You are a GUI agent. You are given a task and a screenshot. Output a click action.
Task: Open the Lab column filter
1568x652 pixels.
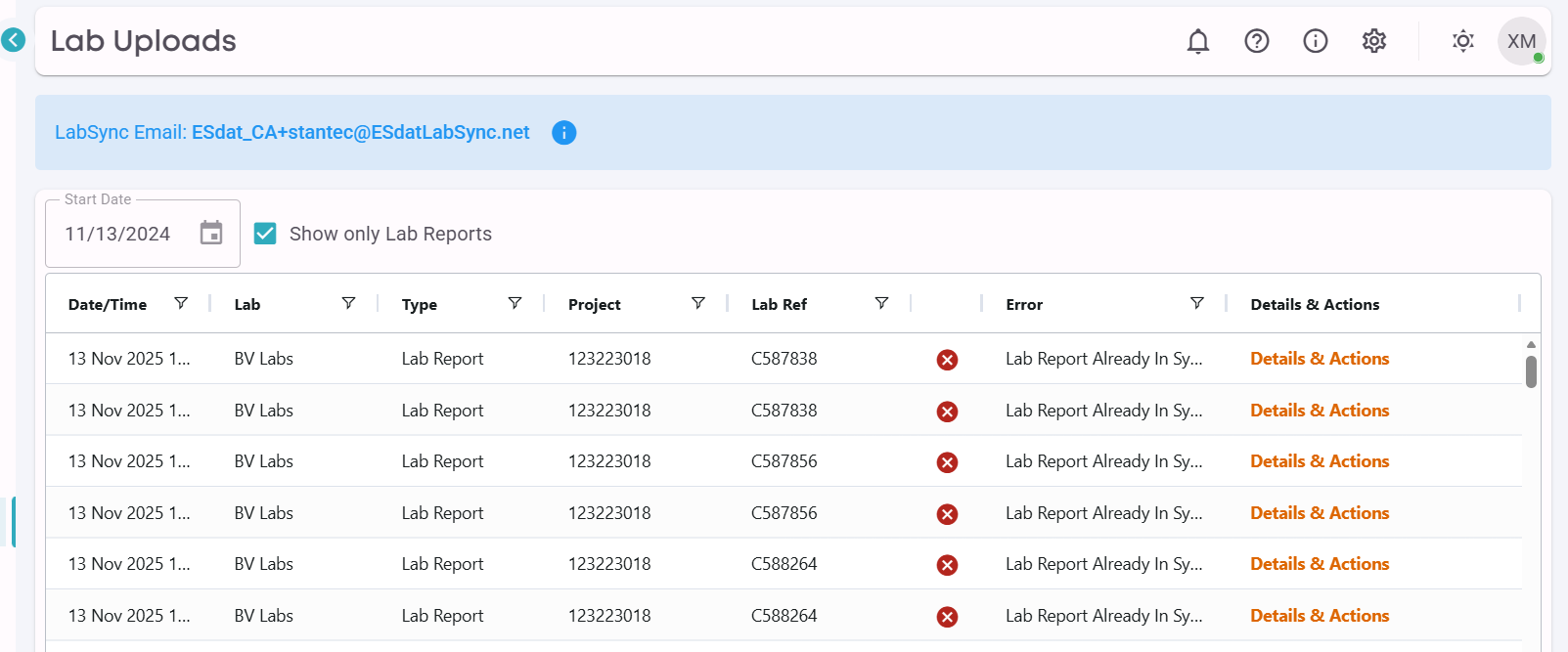[348, 303]
